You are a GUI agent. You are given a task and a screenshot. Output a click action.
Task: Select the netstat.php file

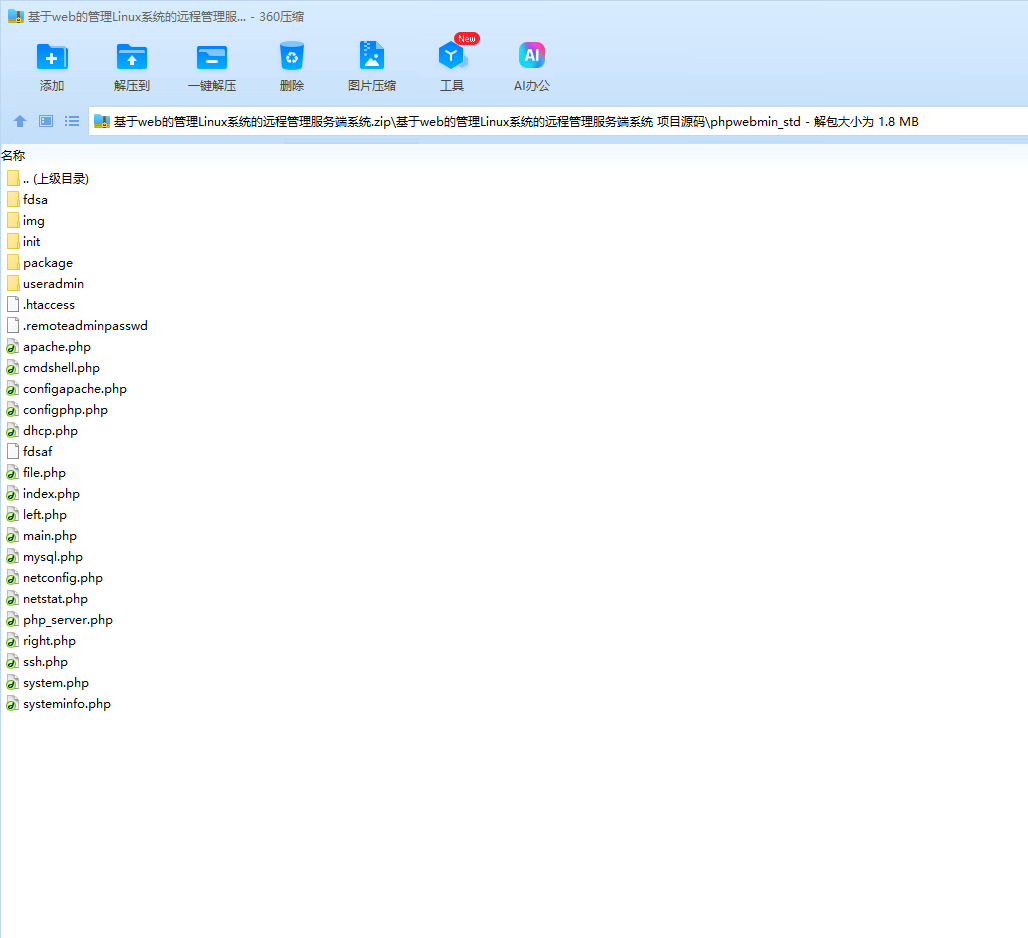[47, 598]
